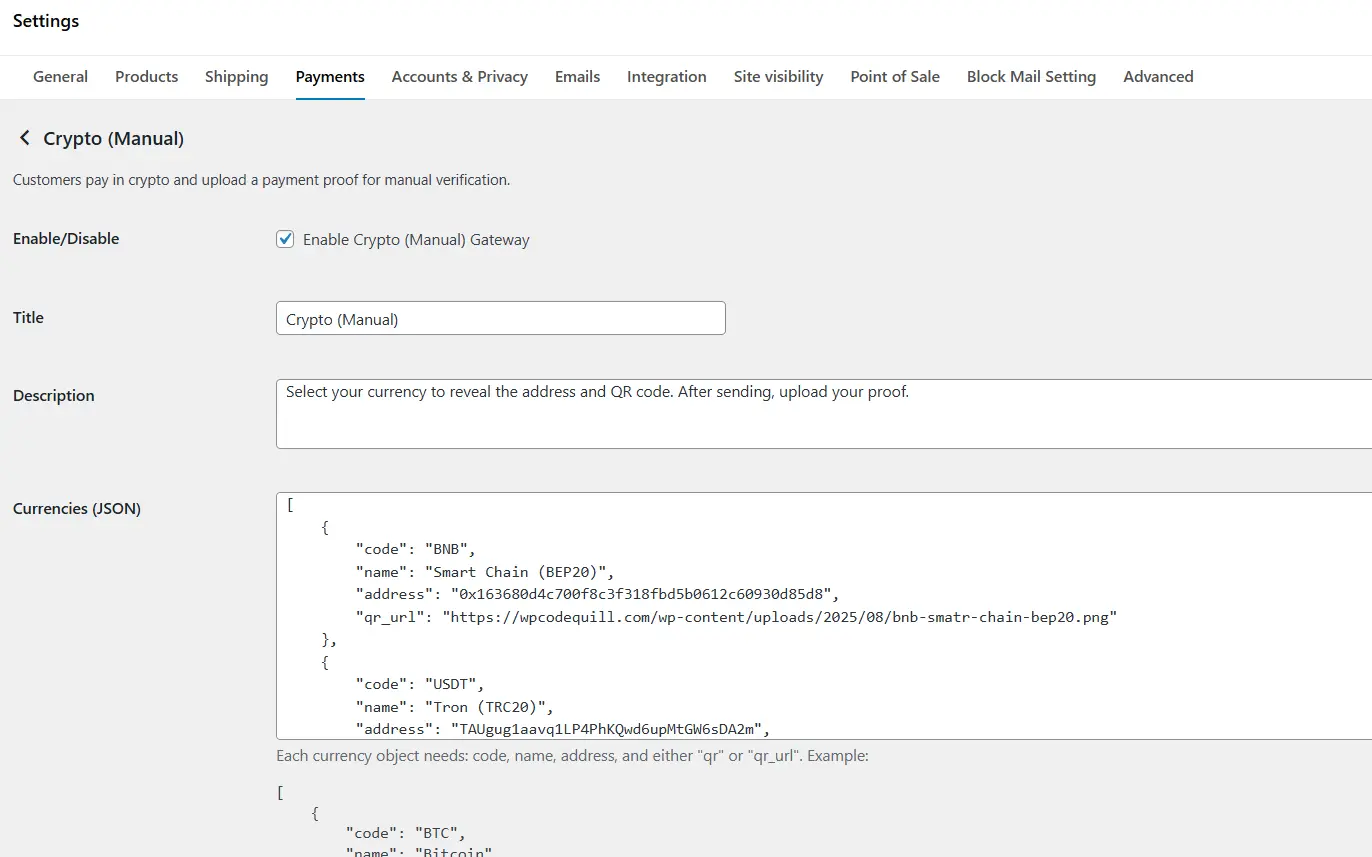Click the BNB code line in JSON
This screenshot has width=1372, height=857.
click(415, 550)
